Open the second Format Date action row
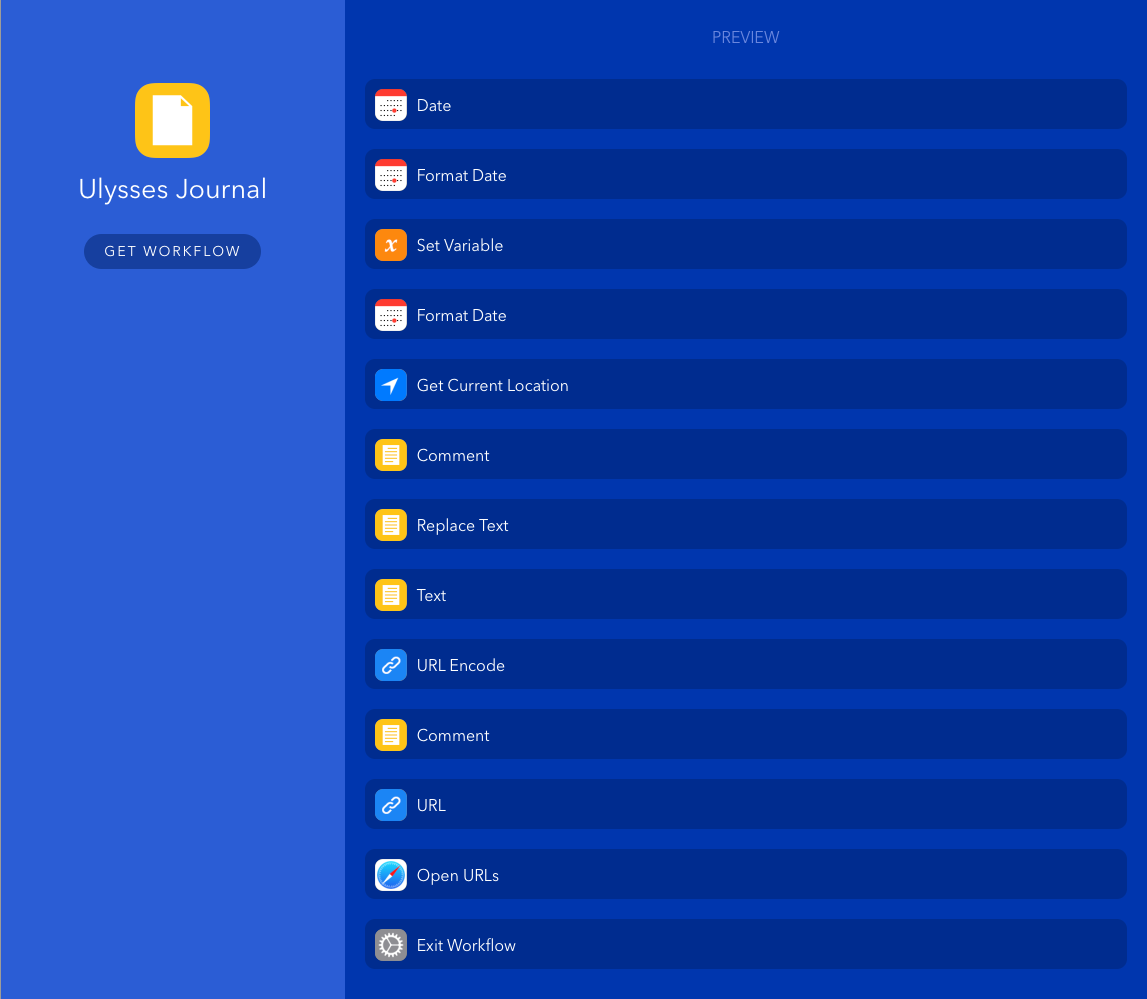The height and width of the screenshot is (999, 1147). (745, 314)
